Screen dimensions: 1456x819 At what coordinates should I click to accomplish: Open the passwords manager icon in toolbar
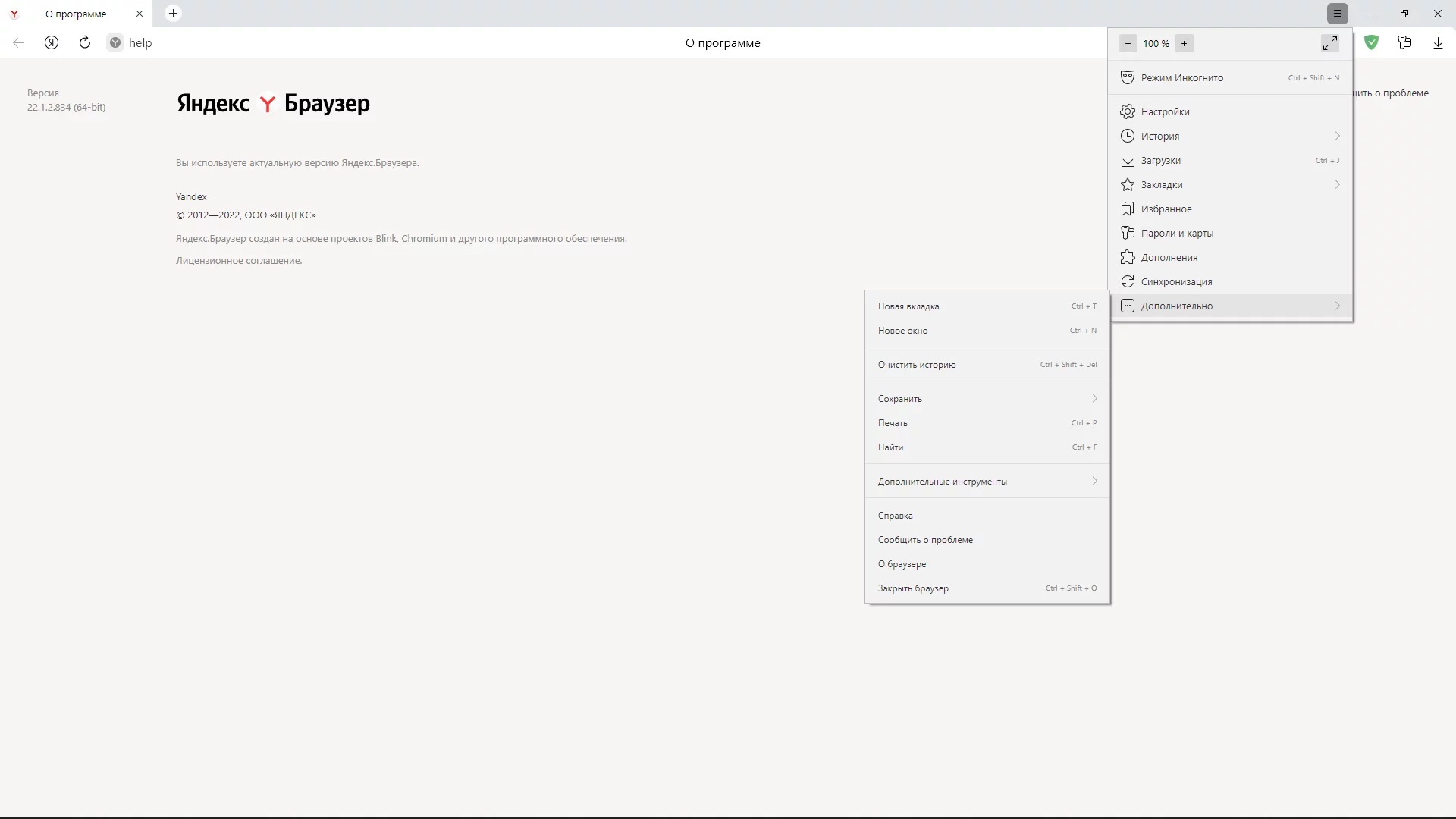[x=1404, y=43]
